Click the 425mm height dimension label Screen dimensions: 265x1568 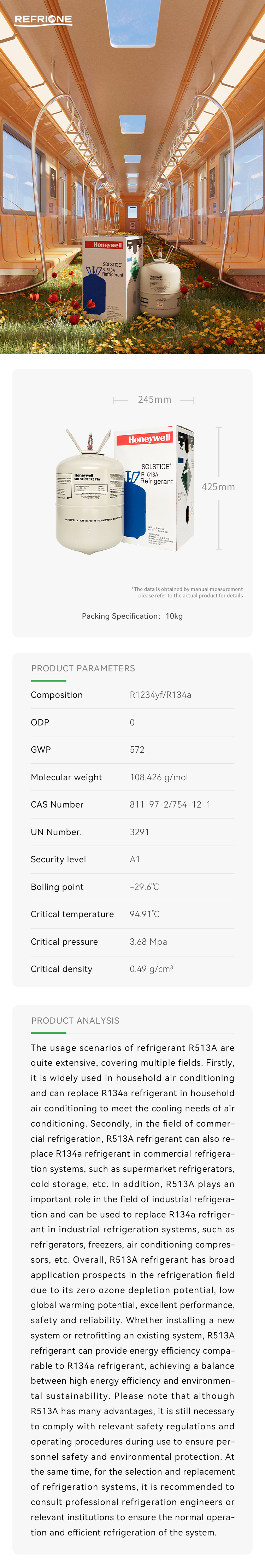tap(218, 487)
